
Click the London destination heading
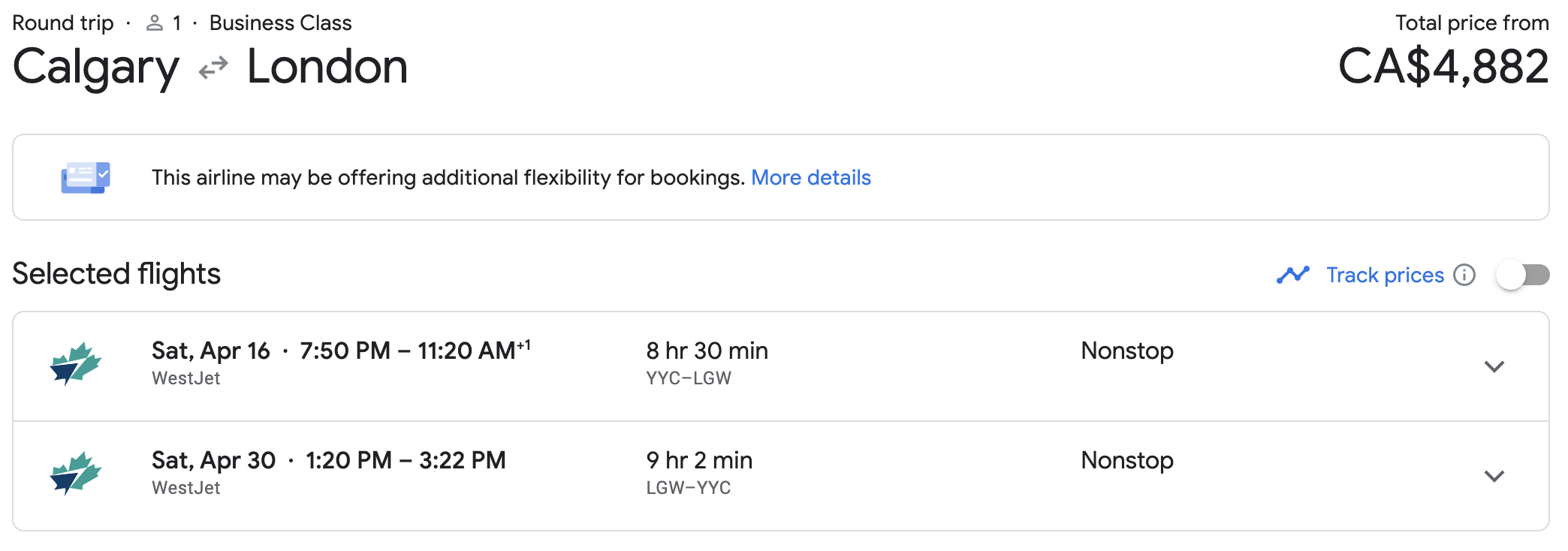(x=327, y=68)
